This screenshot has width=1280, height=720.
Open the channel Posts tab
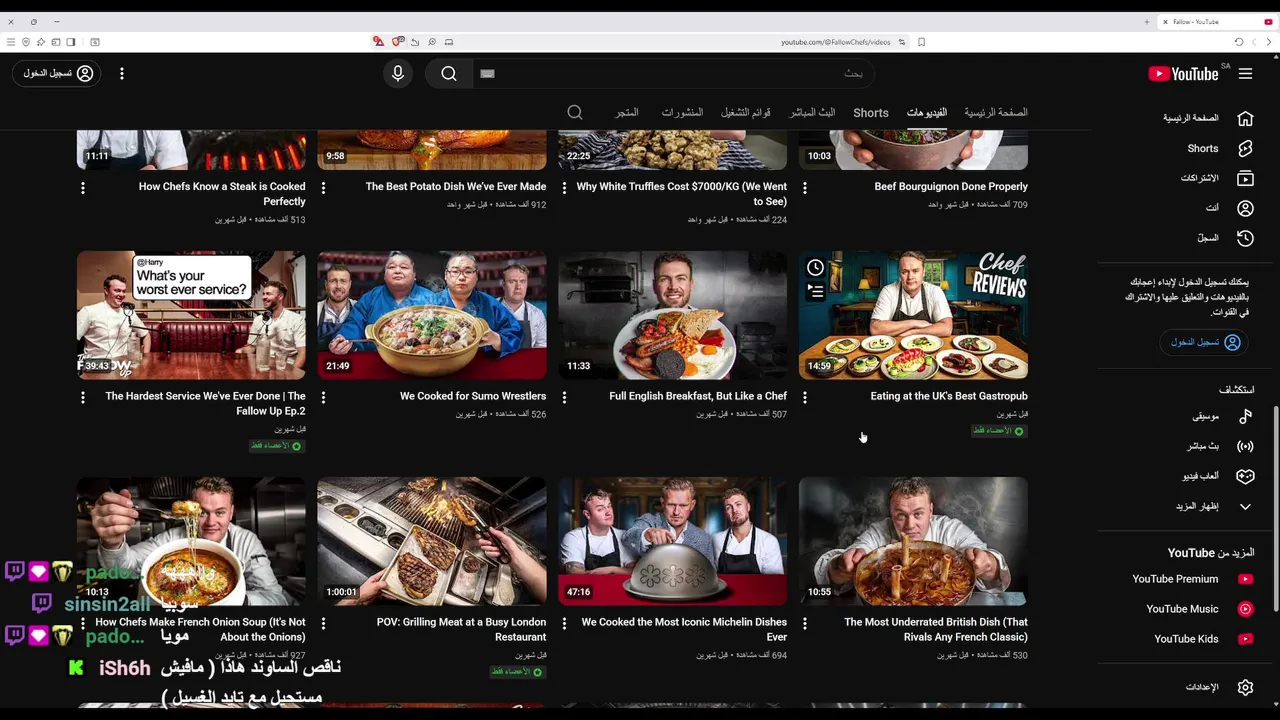point(682,112)
